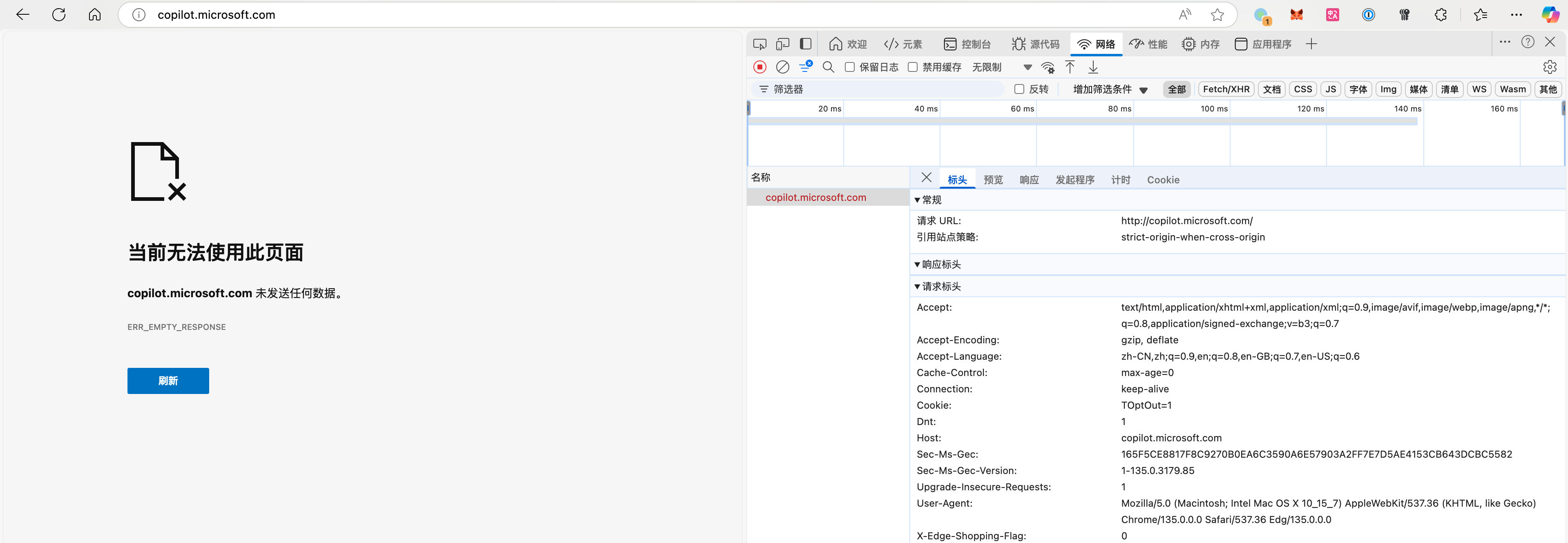Select the 全部 request type filter
This screenshot has height=543, width=1568.
(1177, 89)
